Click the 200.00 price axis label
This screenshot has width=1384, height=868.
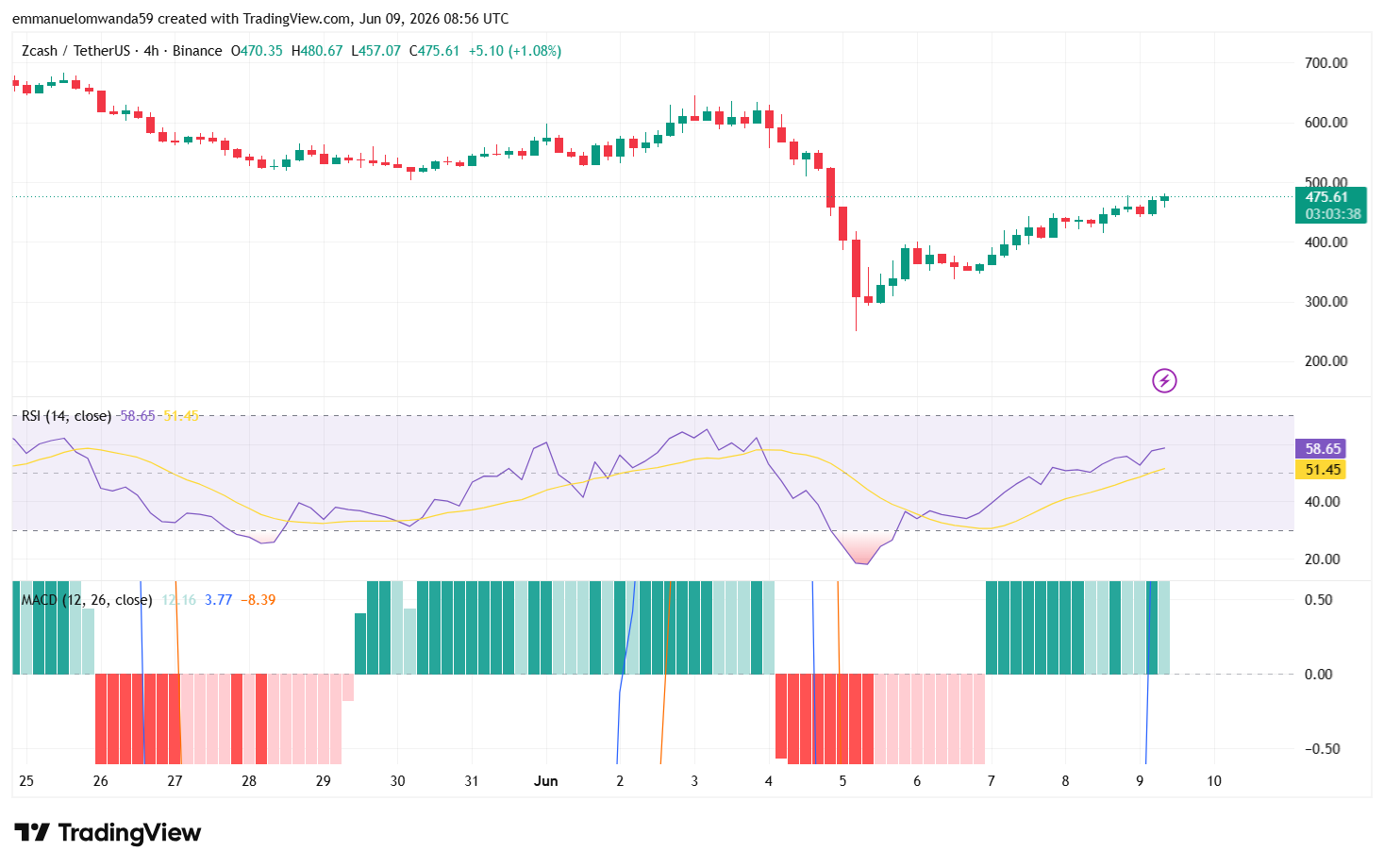pyautogui.click(x=1326, y=361)
